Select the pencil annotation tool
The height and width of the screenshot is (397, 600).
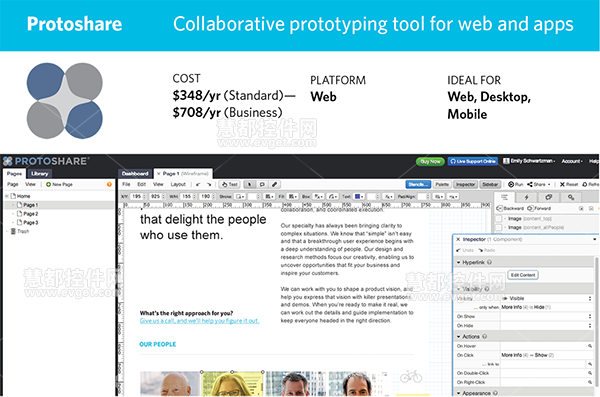(x=275, y=185)
